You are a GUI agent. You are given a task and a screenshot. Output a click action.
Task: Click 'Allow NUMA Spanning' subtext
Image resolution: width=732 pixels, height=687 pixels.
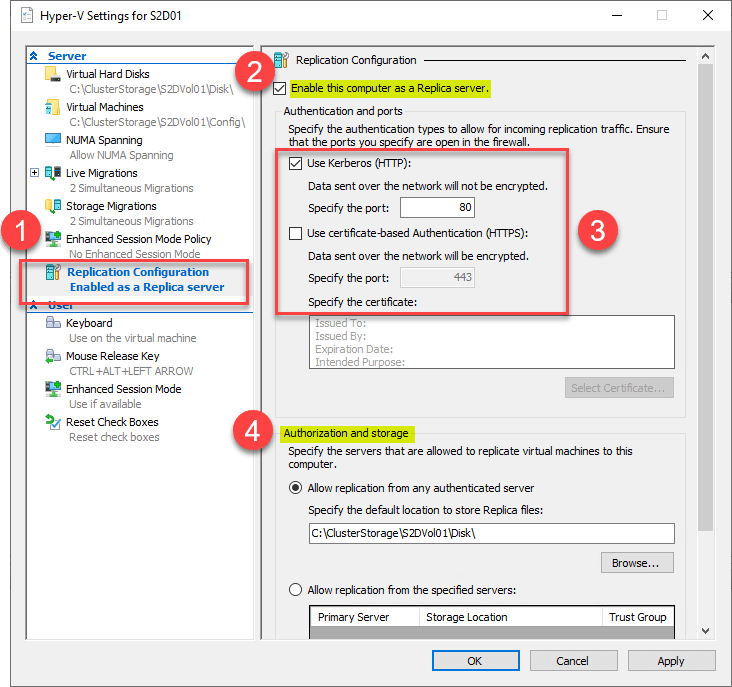click(121, 155)
